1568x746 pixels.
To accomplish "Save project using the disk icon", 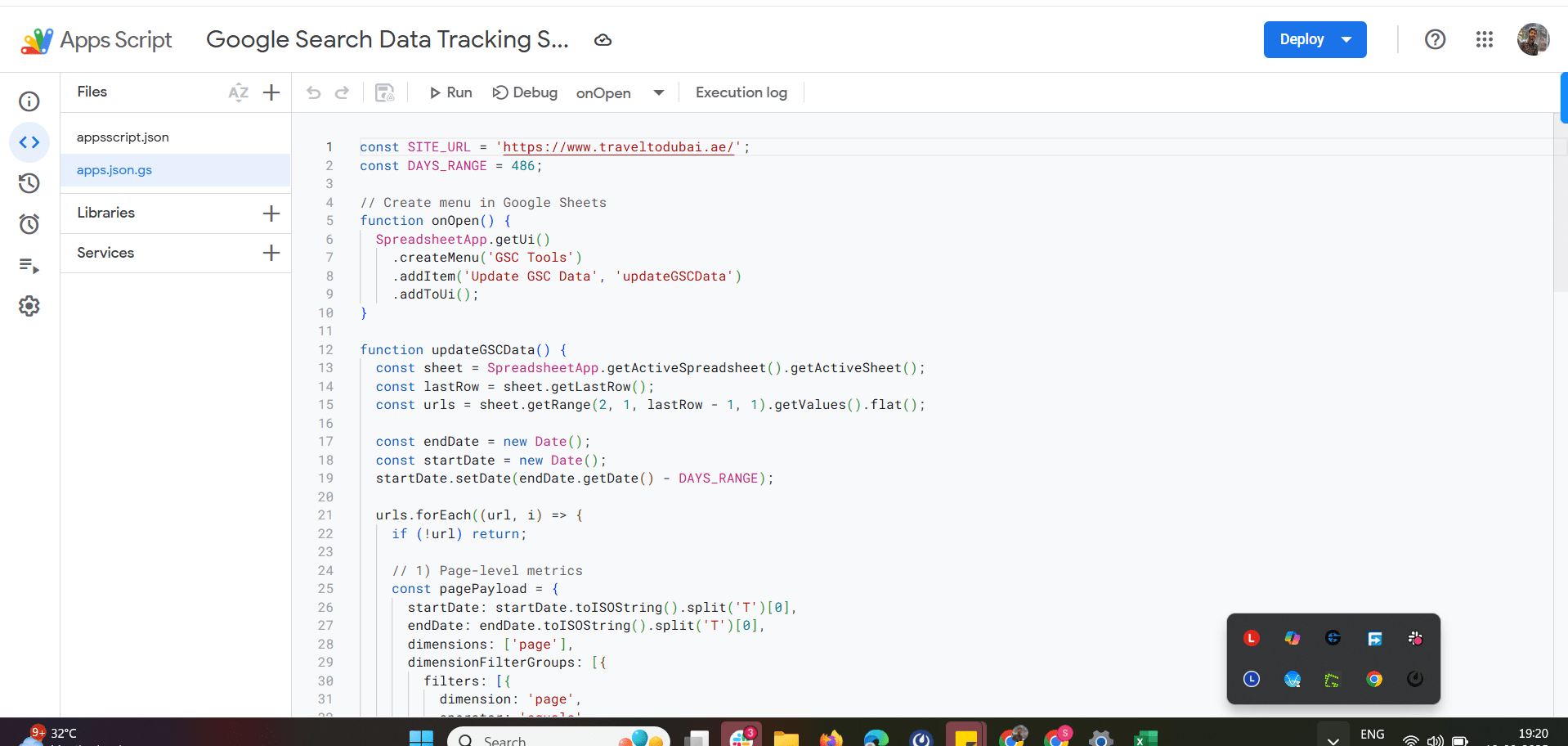I will 385,92.
